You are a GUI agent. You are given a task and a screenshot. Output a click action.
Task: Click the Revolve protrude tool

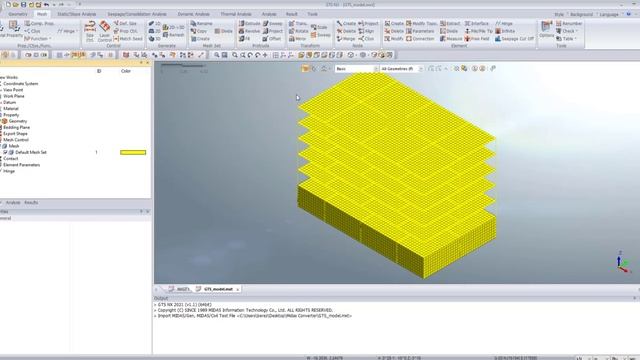click(249, 31)
